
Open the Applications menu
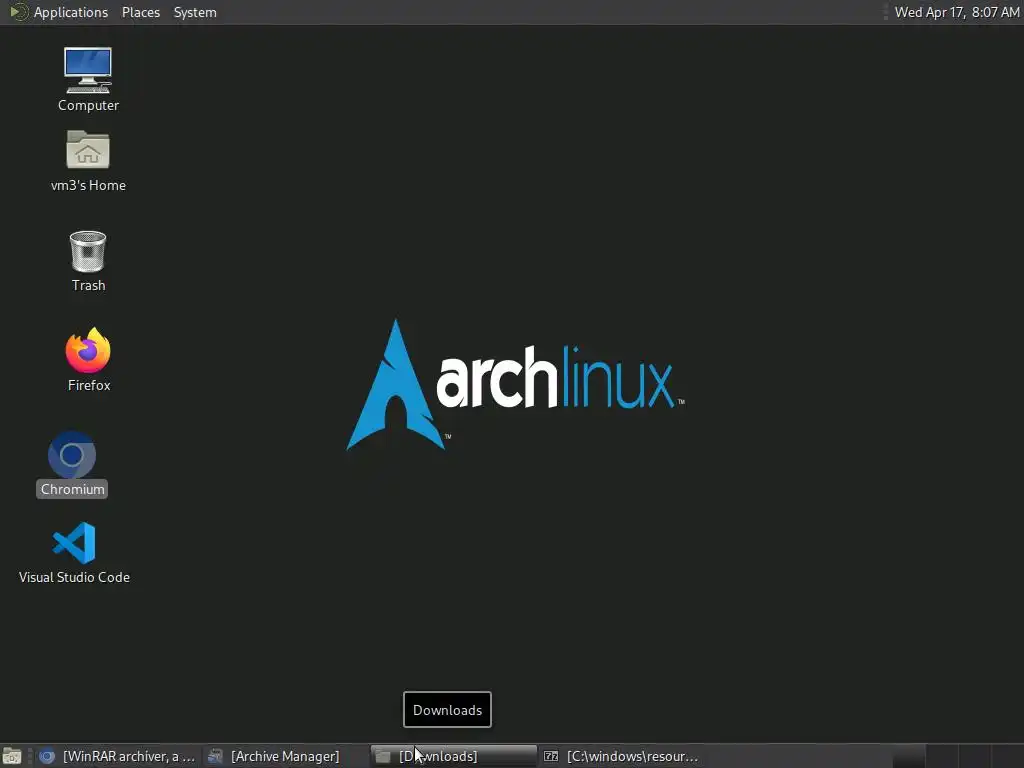coord(71,12)
